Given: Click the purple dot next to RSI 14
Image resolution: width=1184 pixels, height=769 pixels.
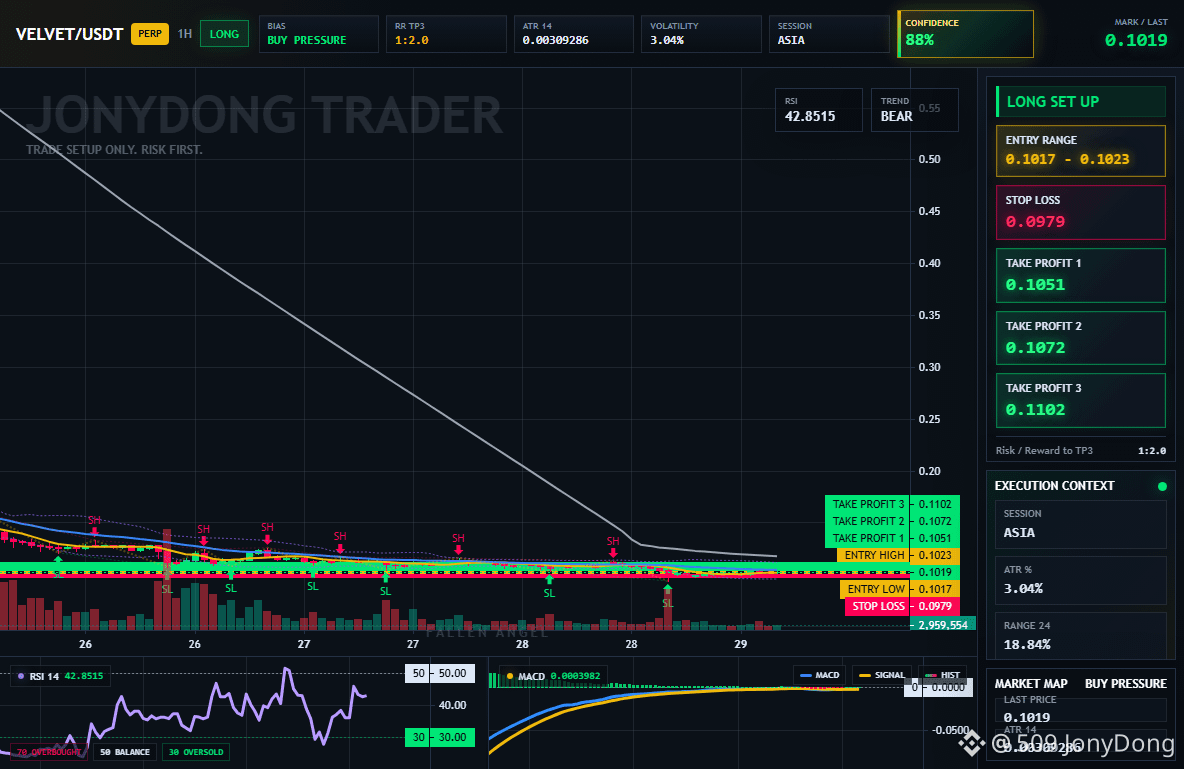Looking at the screenshot, I should (x=20, y=676).
